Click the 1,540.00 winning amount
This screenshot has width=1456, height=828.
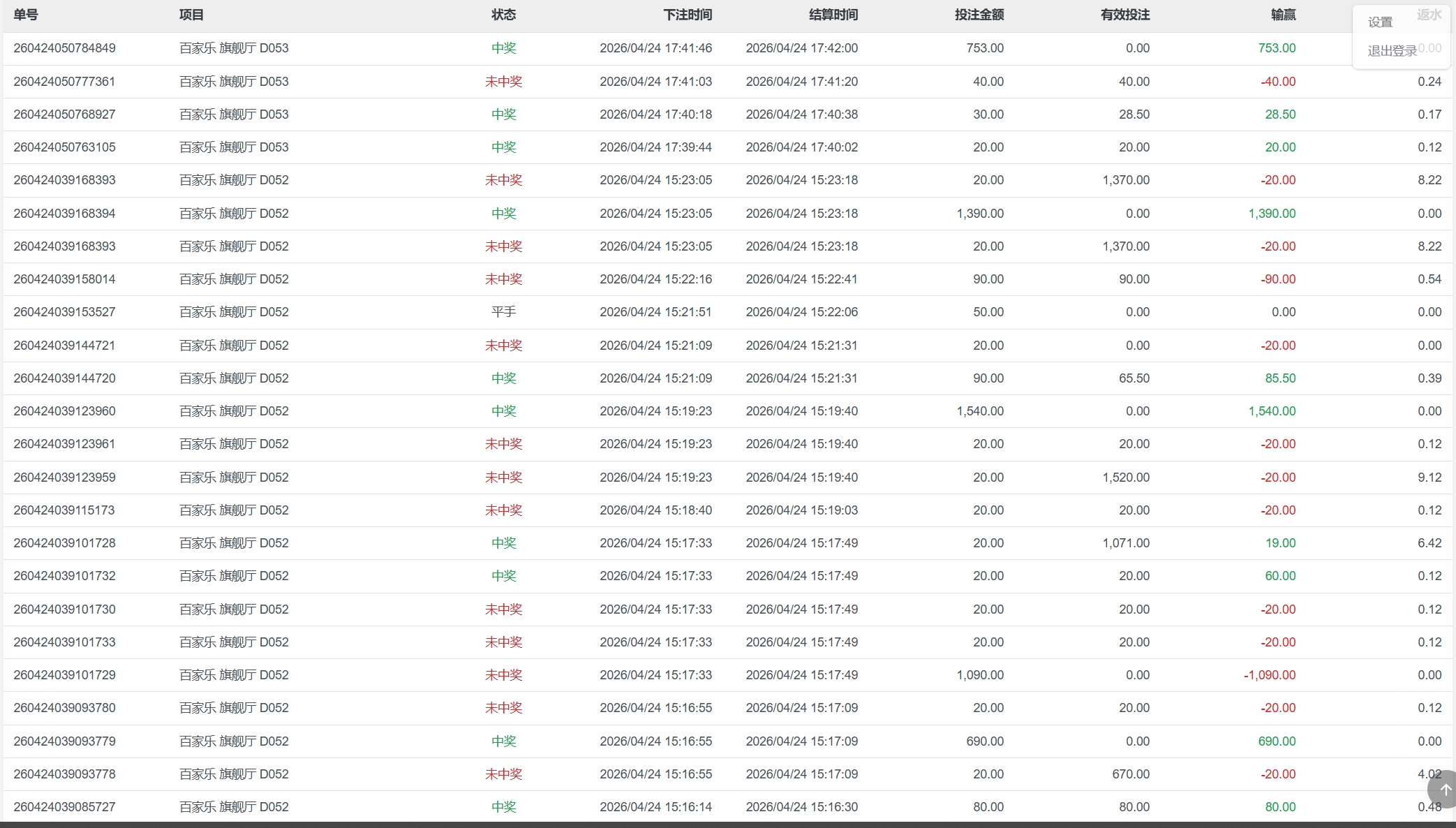point(1271,411)
